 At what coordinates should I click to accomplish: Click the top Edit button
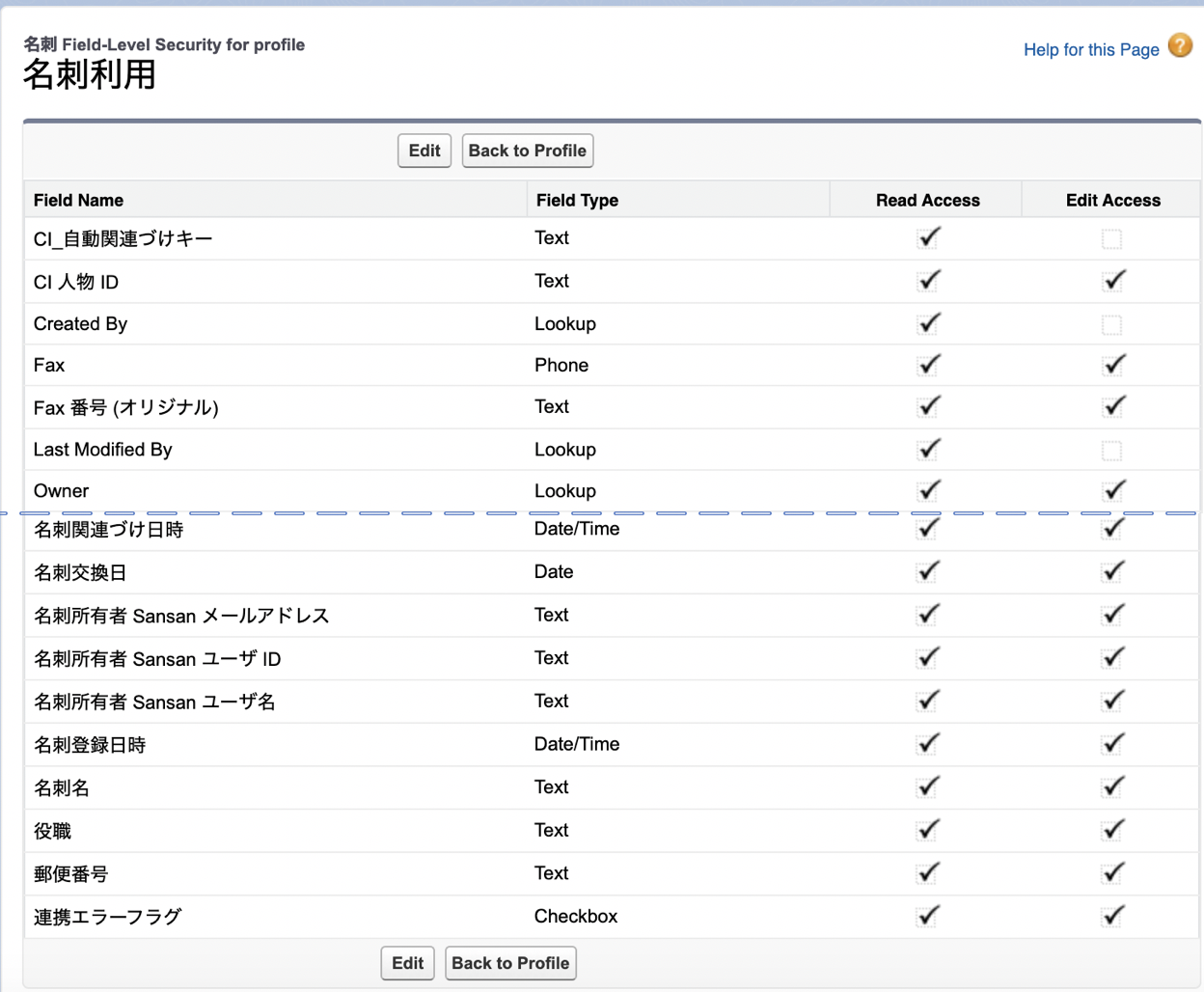click(x=424, y=151)
